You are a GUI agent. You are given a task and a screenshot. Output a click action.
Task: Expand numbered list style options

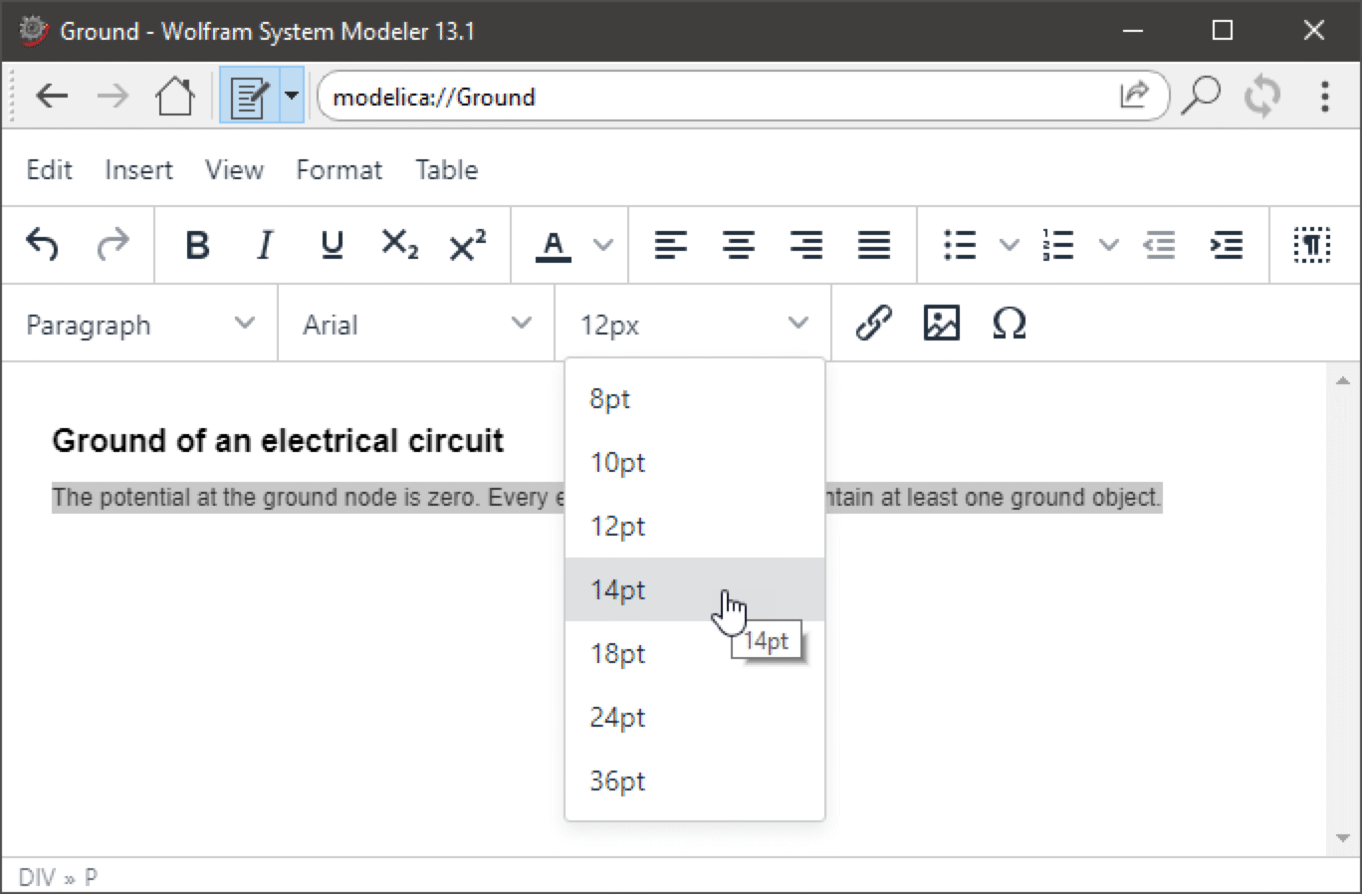click(x=1108, y=245)
